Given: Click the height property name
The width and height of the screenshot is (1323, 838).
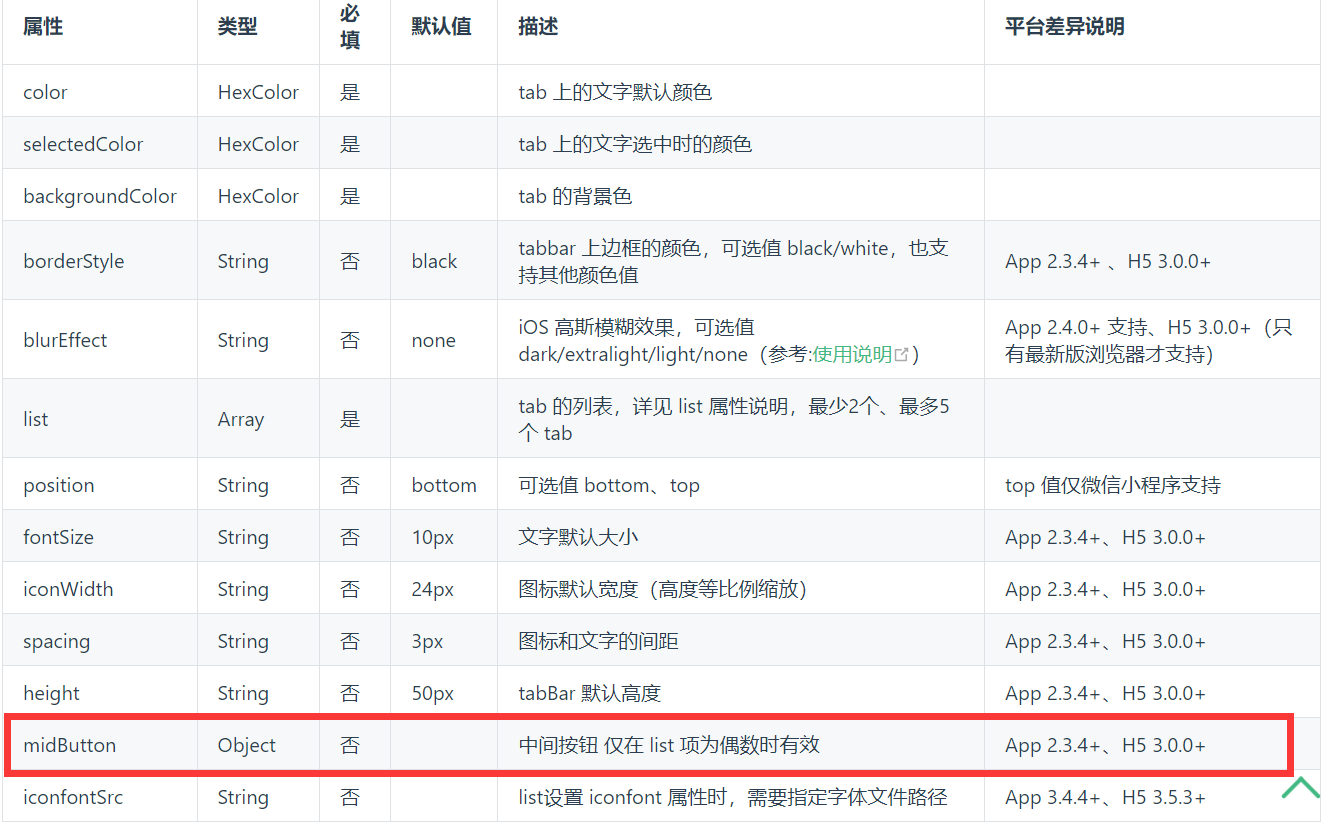Looking at the screenshot, I should (x=51, y=693).
